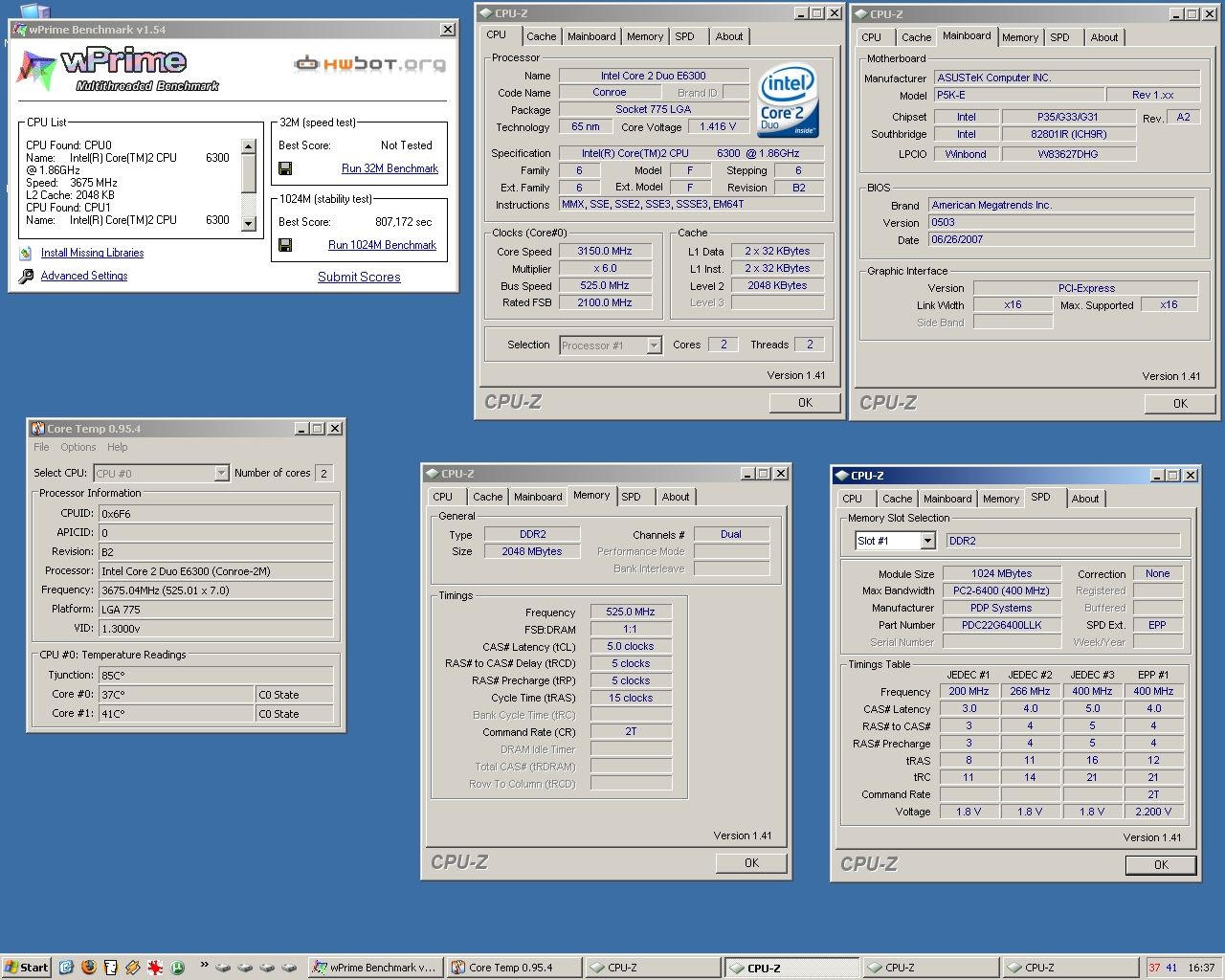The height and width of the screenshot is (980, 1225).
Task: Open the Help menu in Core Temp
Action: (x=117, y=447)
